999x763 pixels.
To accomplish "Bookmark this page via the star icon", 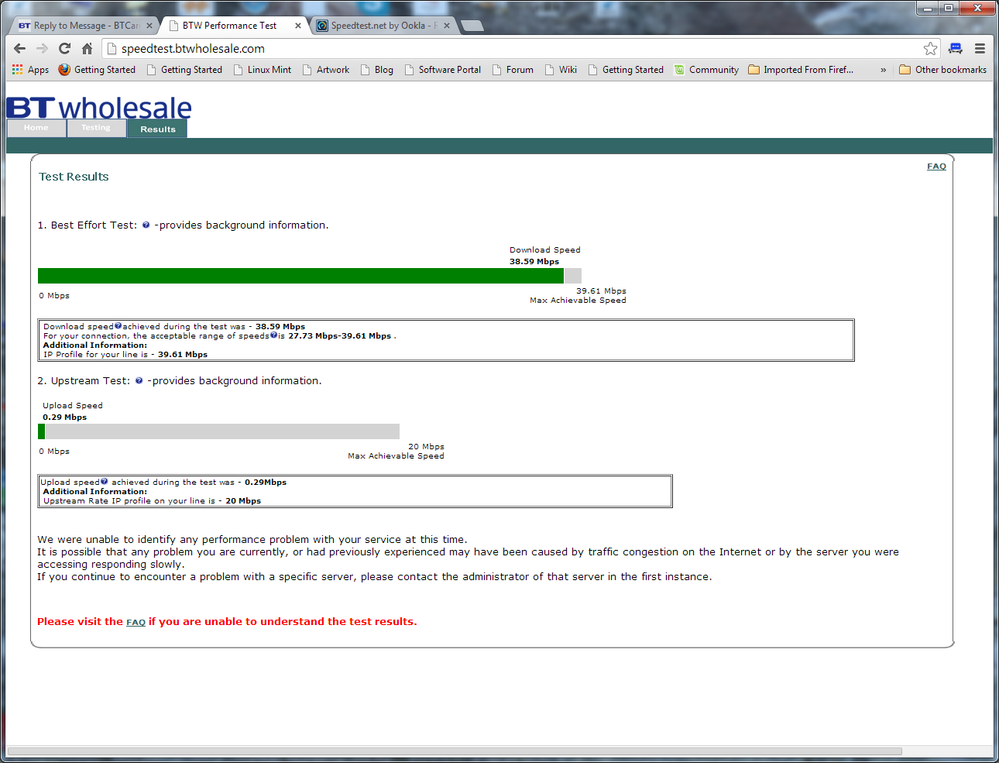I will 930,47.
